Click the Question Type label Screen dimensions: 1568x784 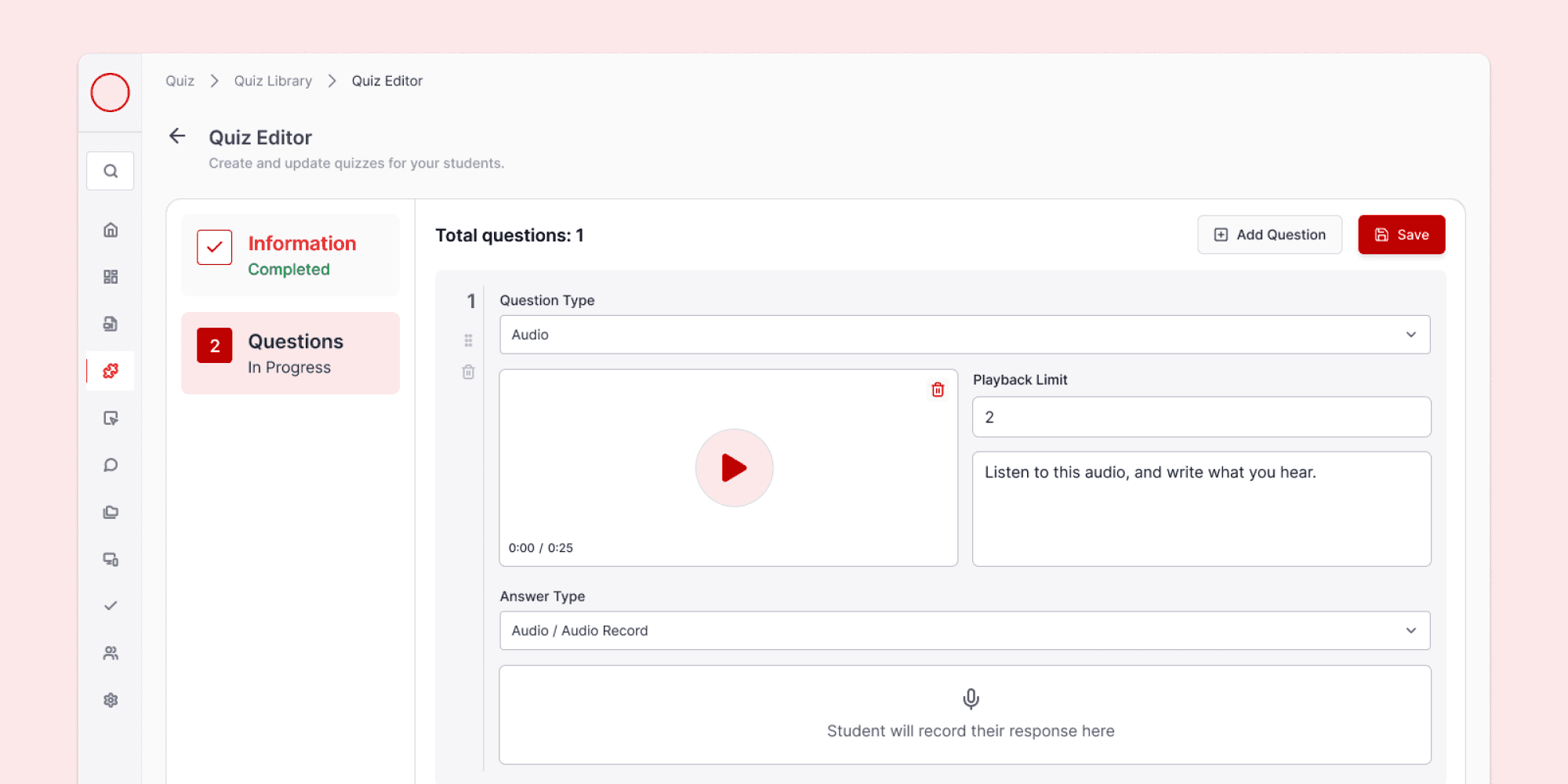pos(547,300)
